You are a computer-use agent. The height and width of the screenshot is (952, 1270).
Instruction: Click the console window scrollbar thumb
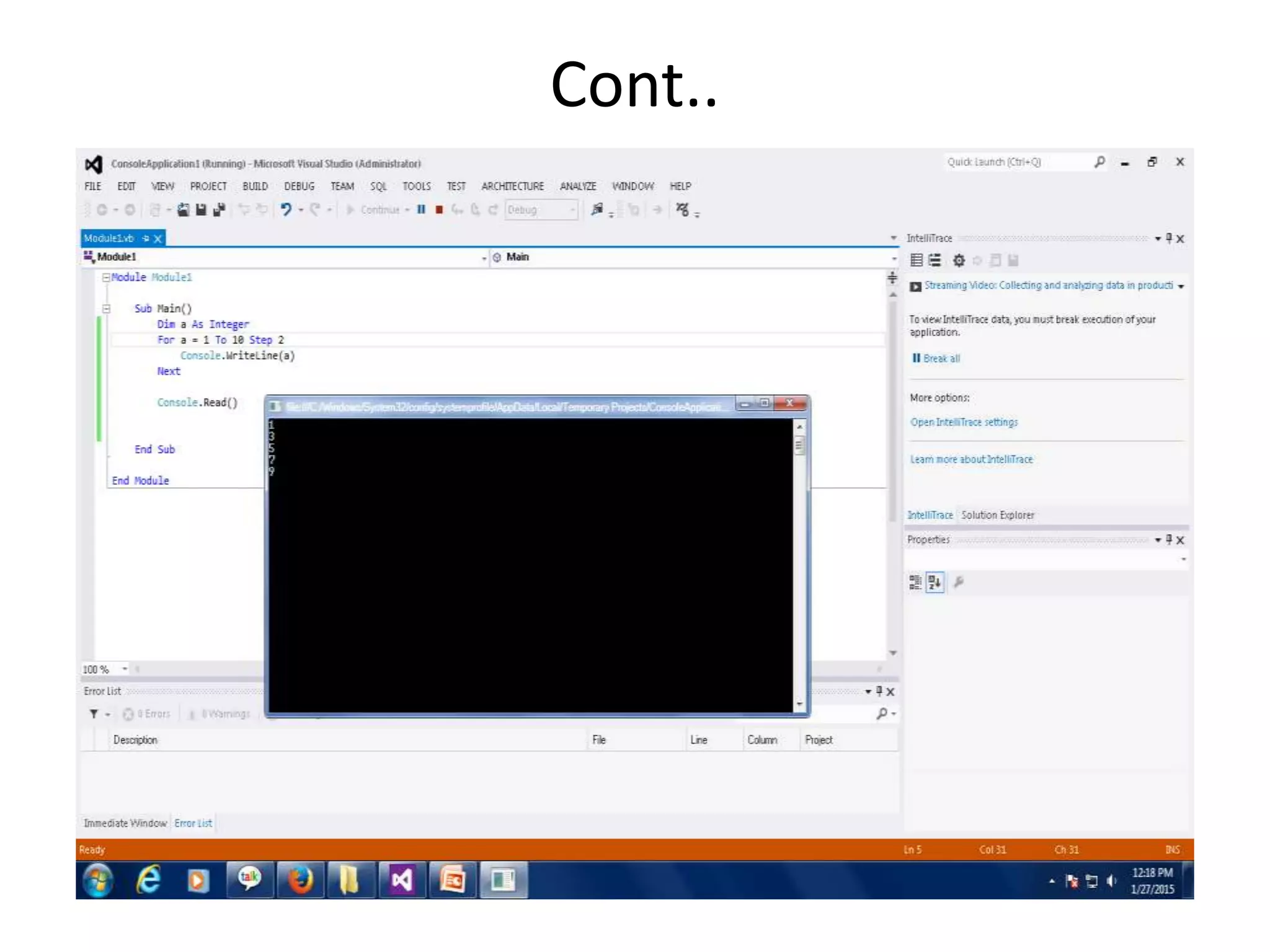click(799, 445)
